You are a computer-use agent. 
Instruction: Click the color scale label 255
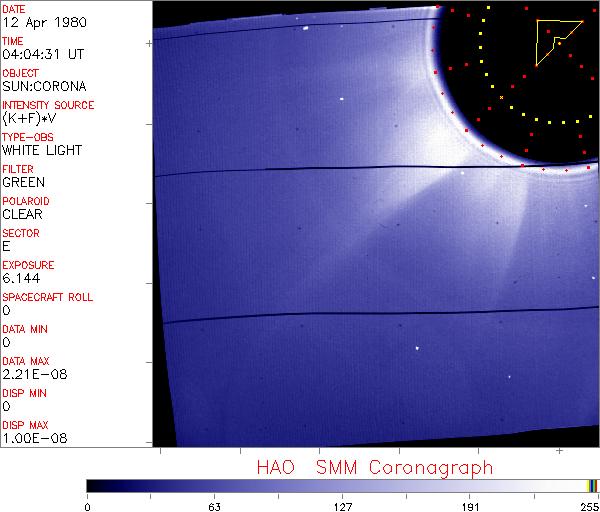(590, 507)
